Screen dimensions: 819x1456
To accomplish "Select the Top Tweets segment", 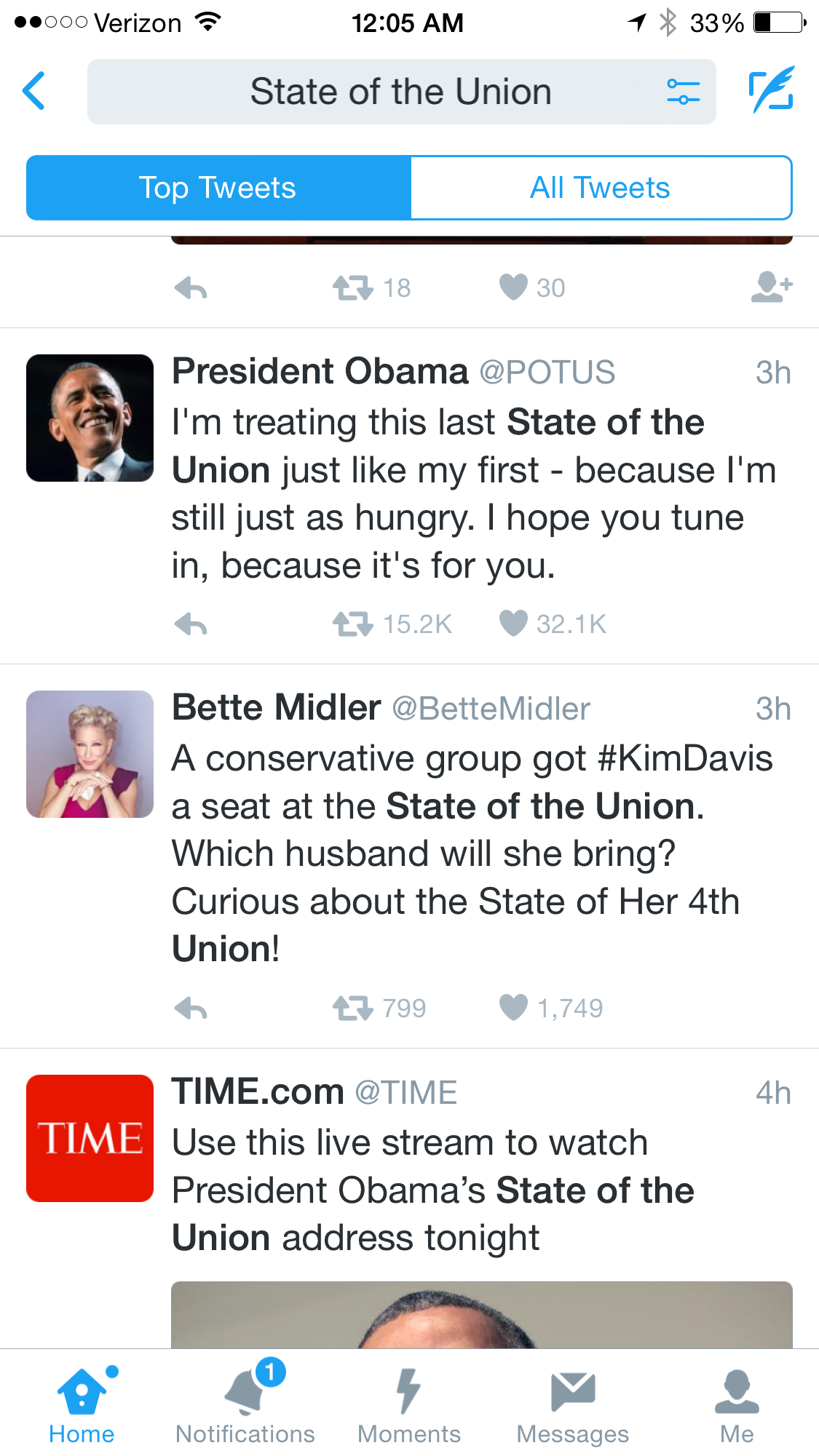I will click(218, 188).
